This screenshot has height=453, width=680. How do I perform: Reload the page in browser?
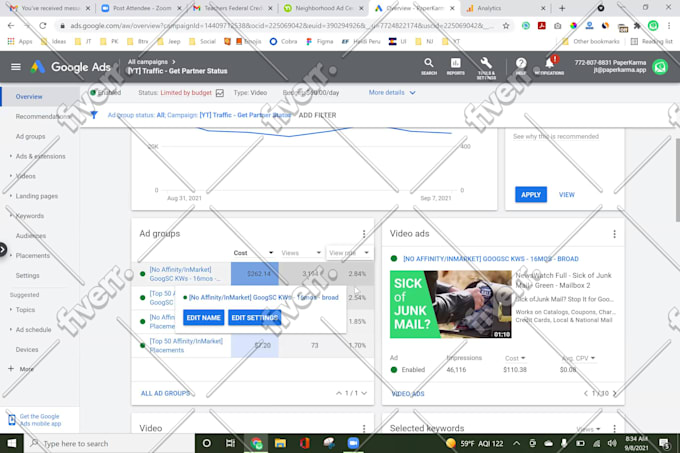coord(42,26)
